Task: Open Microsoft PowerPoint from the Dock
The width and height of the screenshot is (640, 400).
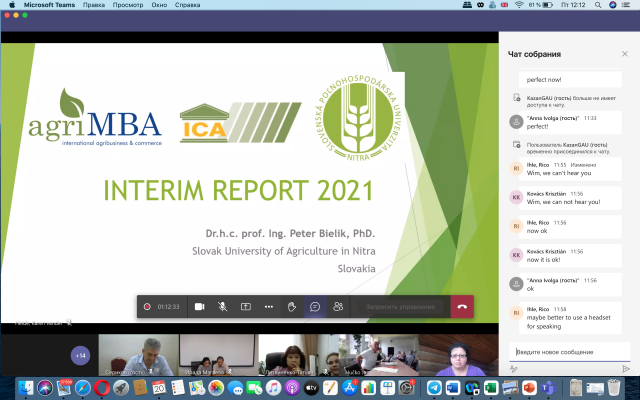Action: click(529, 388)
